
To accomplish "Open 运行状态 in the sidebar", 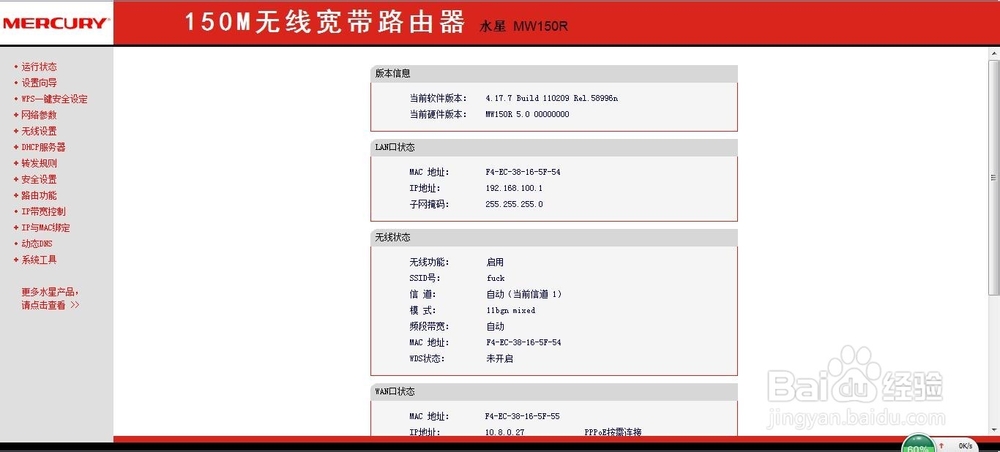I will [x=39, y=66].
